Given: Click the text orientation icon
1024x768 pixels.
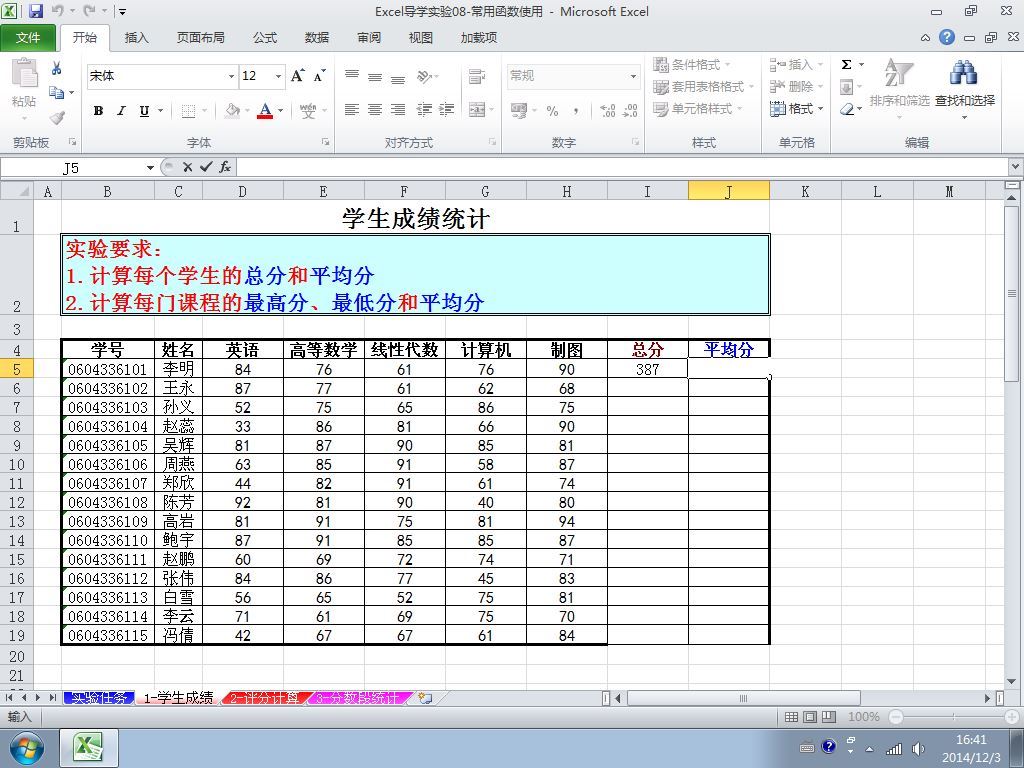Looking at the screenshot, I should click(424, 76).
